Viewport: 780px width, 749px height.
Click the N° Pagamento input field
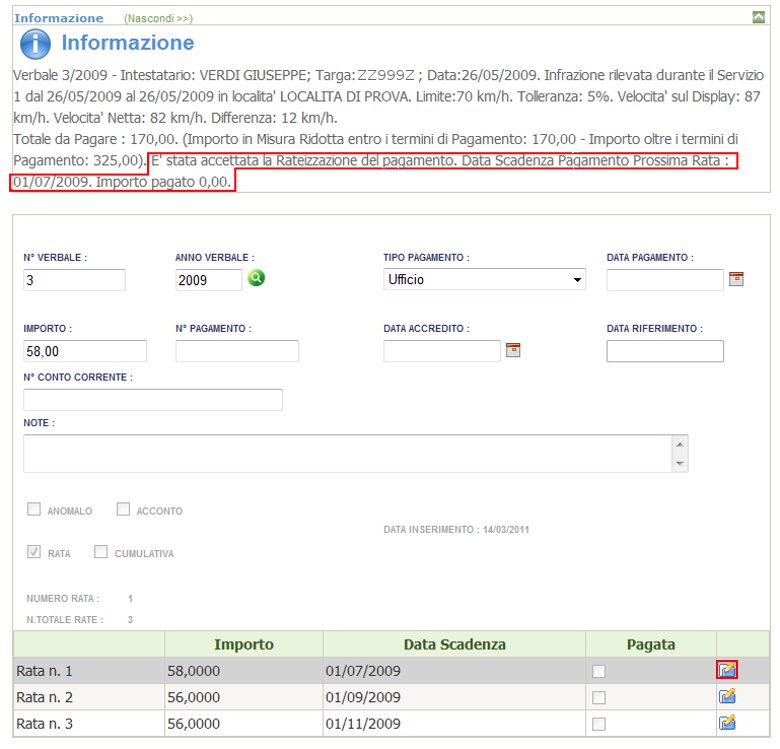click(237, 351)
